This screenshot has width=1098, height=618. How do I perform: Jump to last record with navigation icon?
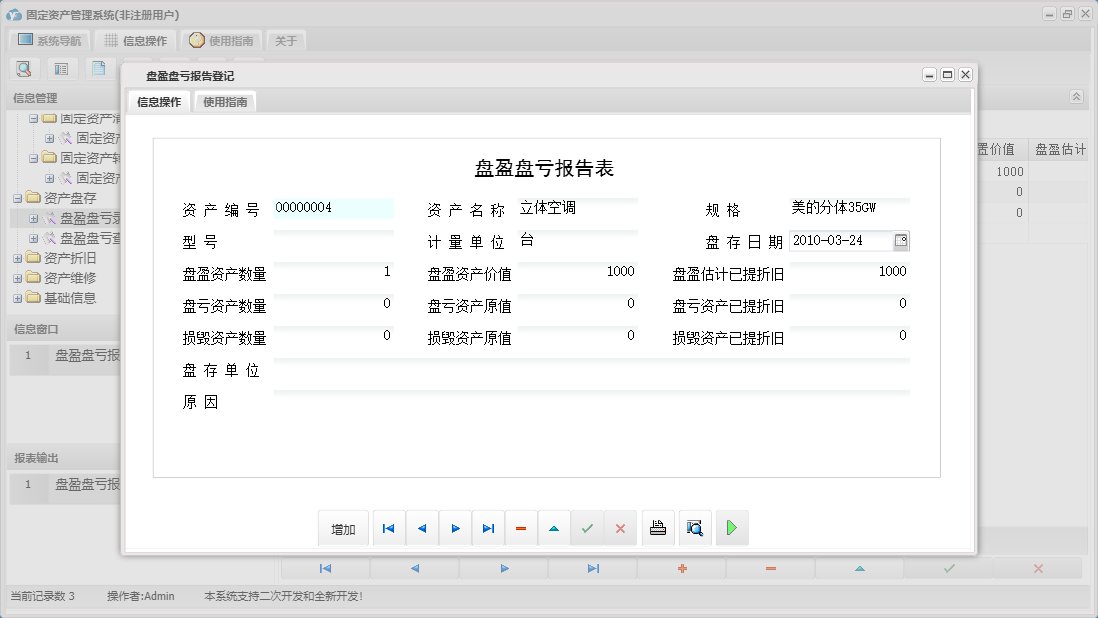pos(488,527)
